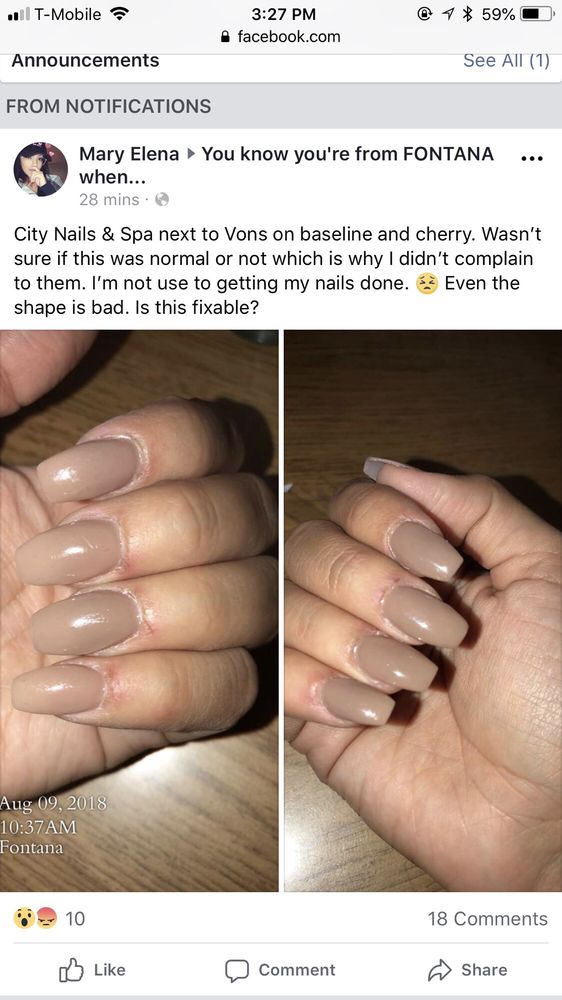Tap the Share button label
The image size is (562, 1000).
(484, 970)
